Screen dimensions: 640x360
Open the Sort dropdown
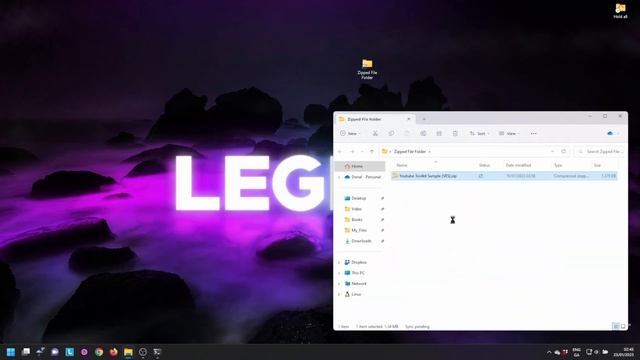(479, 133)
